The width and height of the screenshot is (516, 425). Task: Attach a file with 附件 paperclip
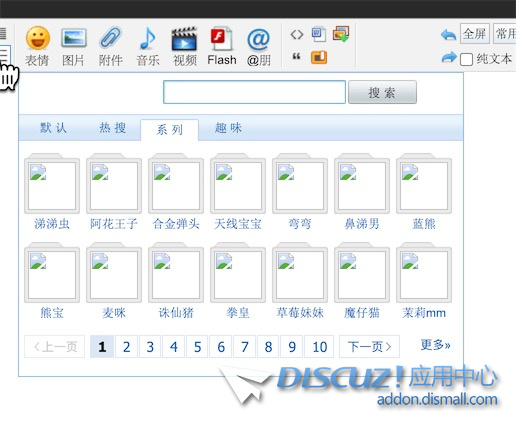[x=110, y=46]
